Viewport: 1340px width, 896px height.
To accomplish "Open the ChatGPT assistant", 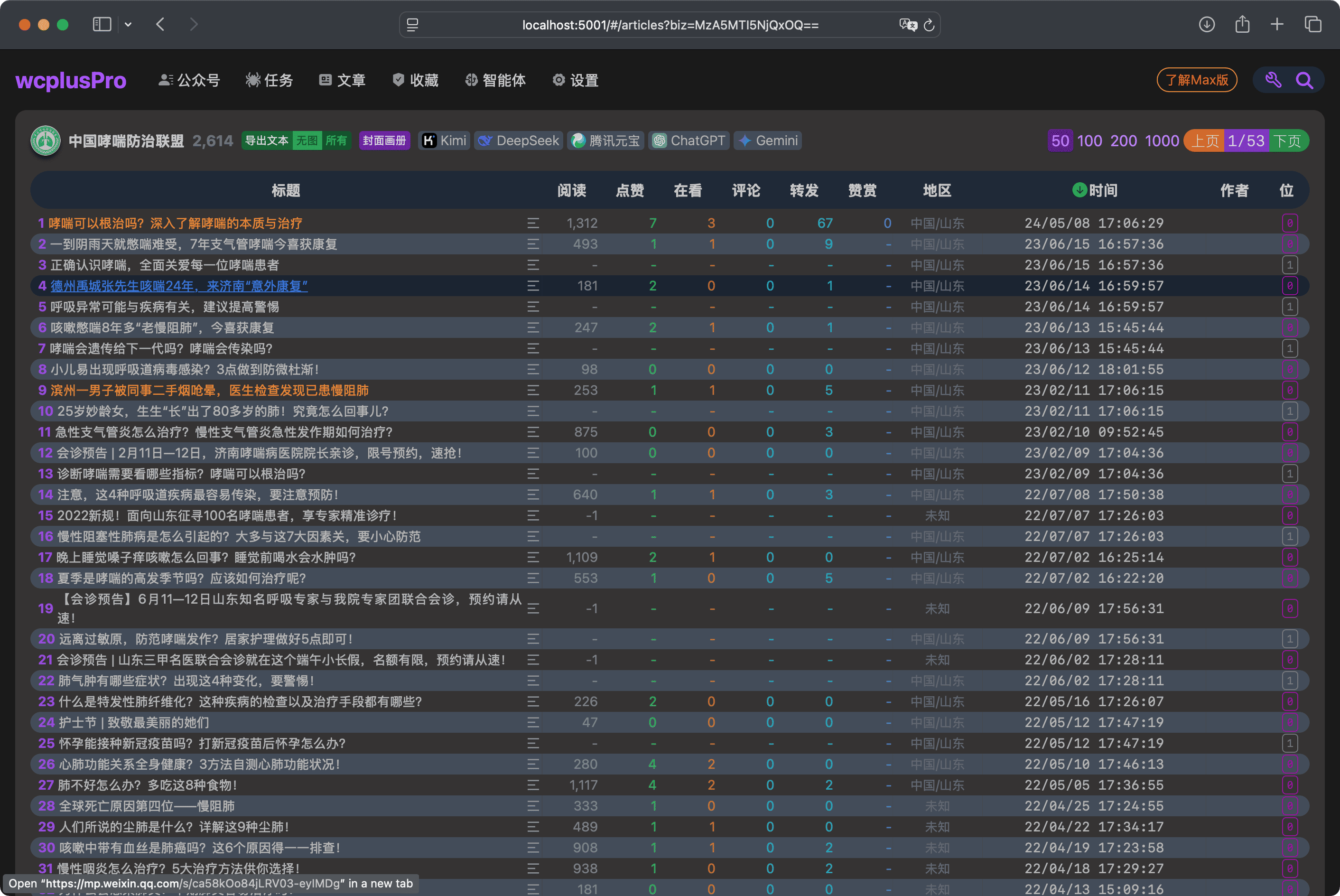I will (689, 140).
